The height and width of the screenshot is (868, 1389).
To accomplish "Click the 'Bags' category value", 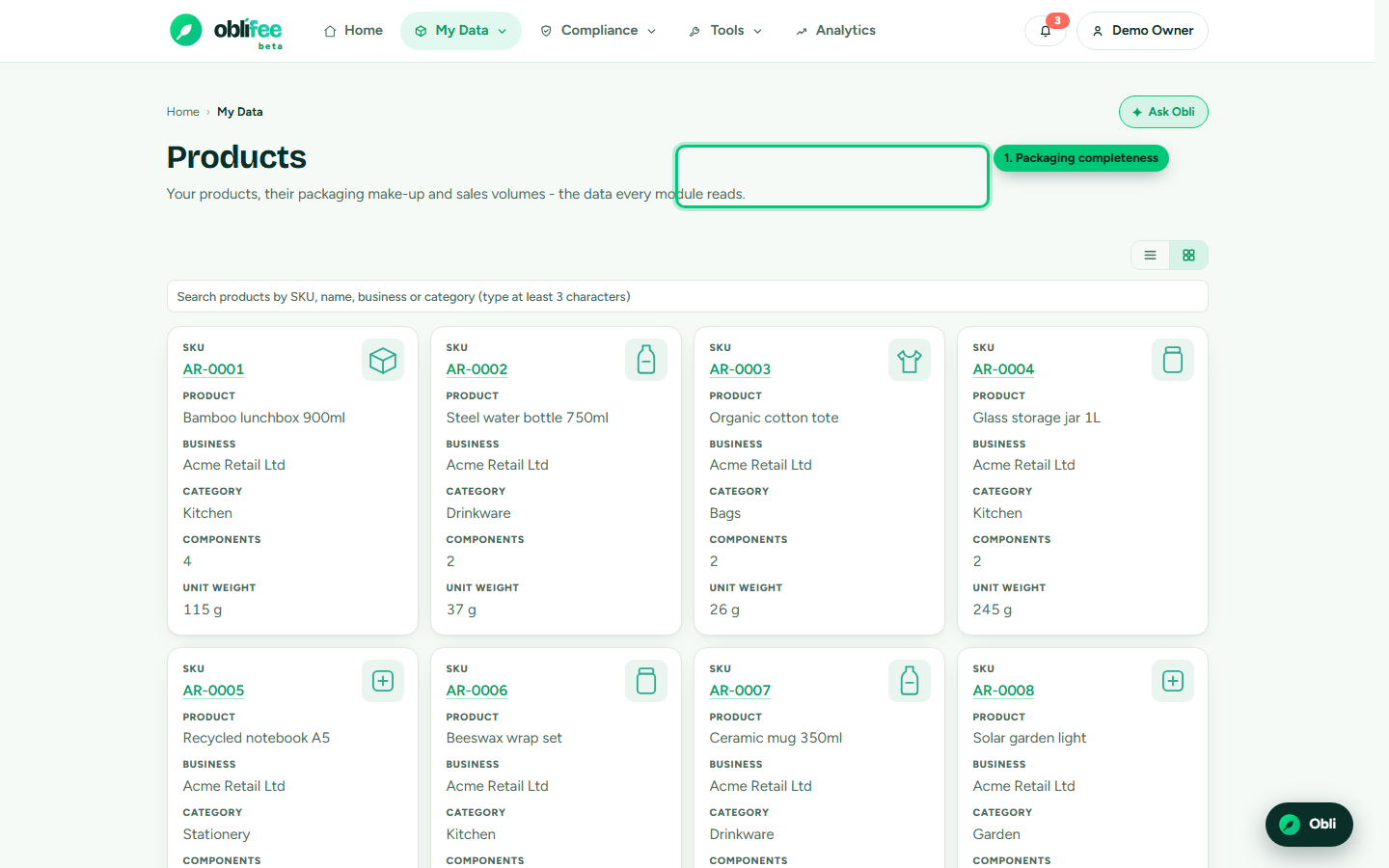I will point(725,513).
